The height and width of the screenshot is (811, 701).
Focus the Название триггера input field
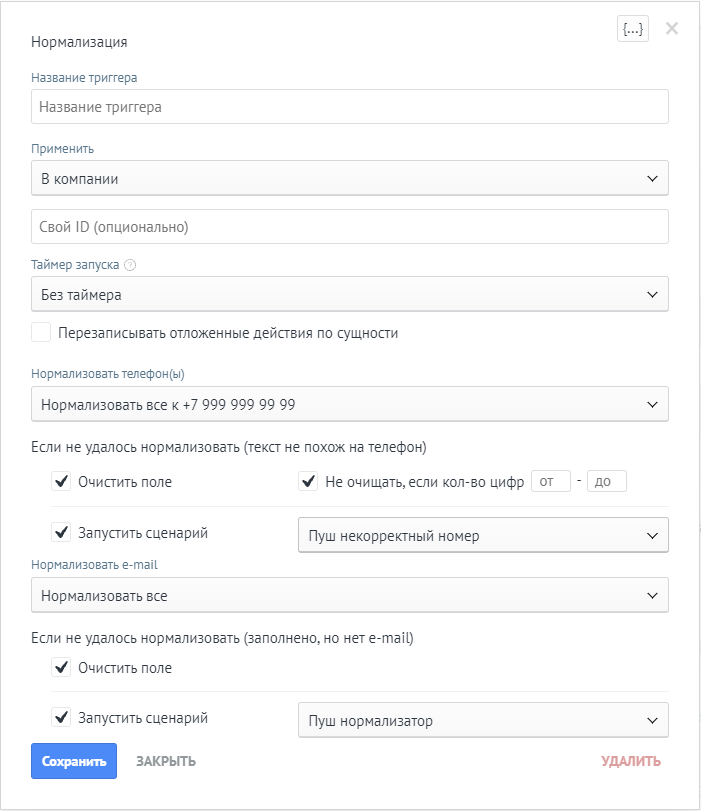pos(349,107)
